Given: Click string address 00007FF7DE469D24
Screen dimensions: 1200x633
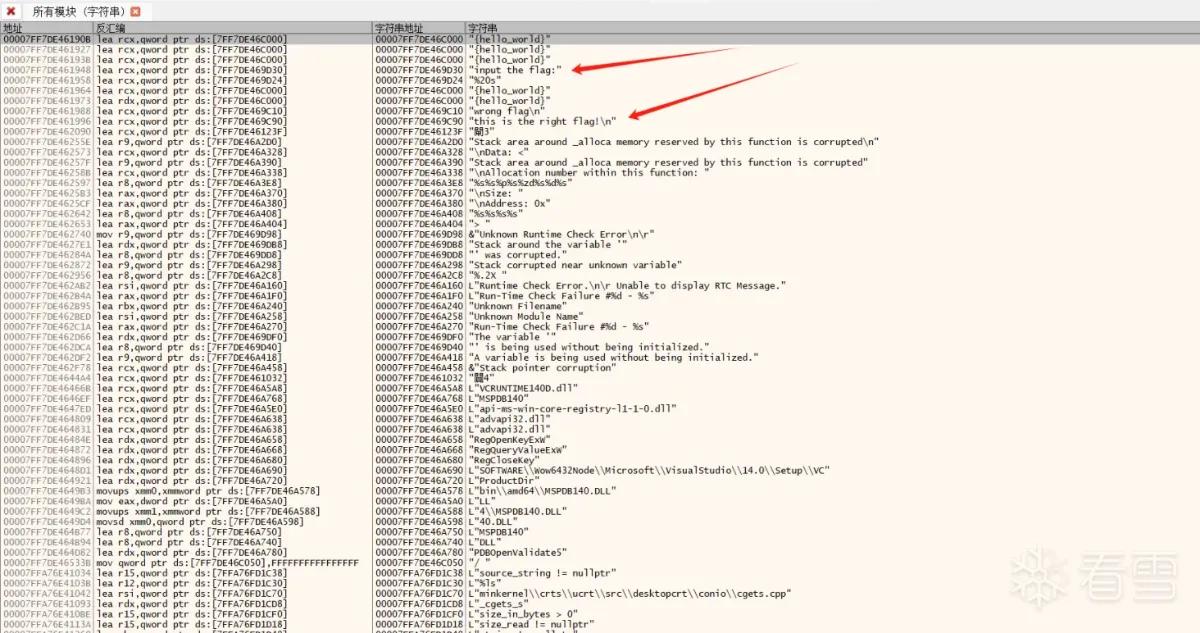Looking at the screenshot, I should tap(419, 80).
